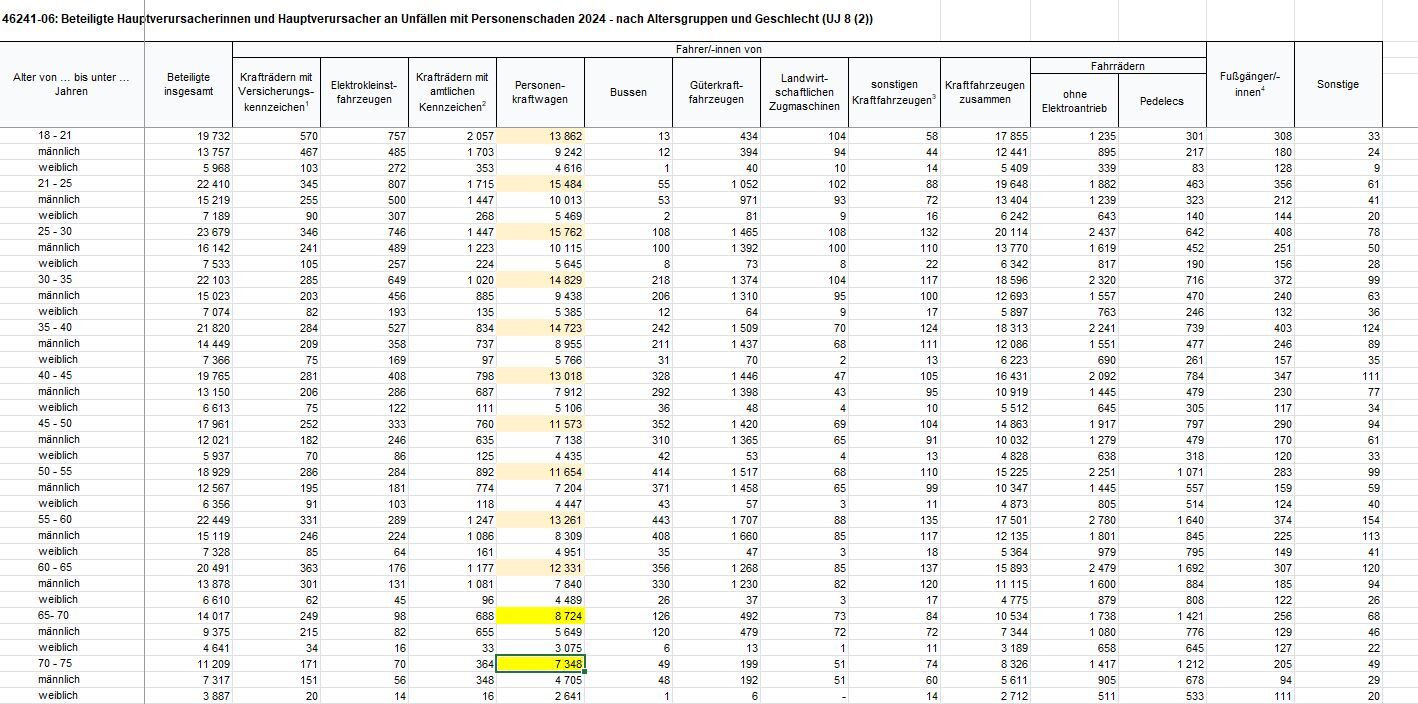
Task: Select the 'Fußgänger/-innen' column header
Action: (x=1250, y=84)
